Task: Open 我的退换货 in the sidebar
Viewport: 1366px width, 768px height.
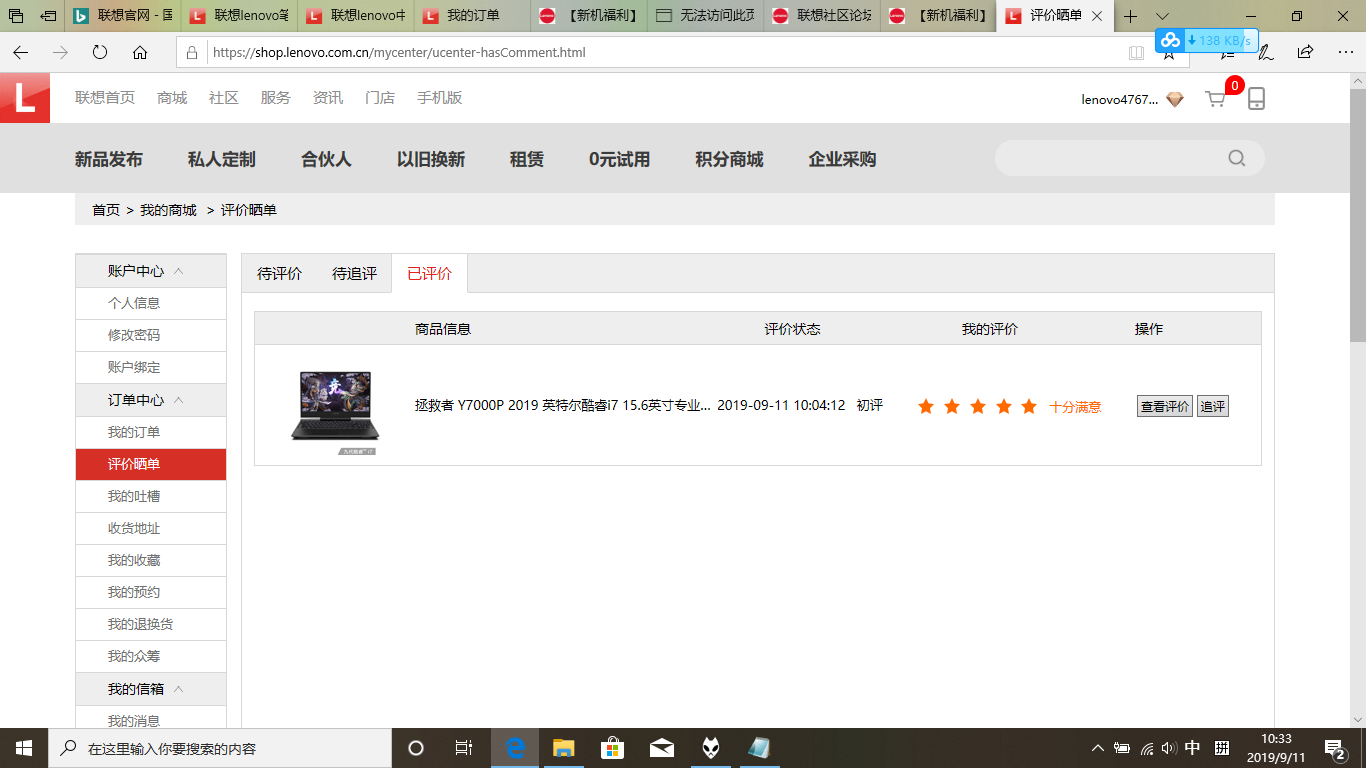Action: point(140,624)
